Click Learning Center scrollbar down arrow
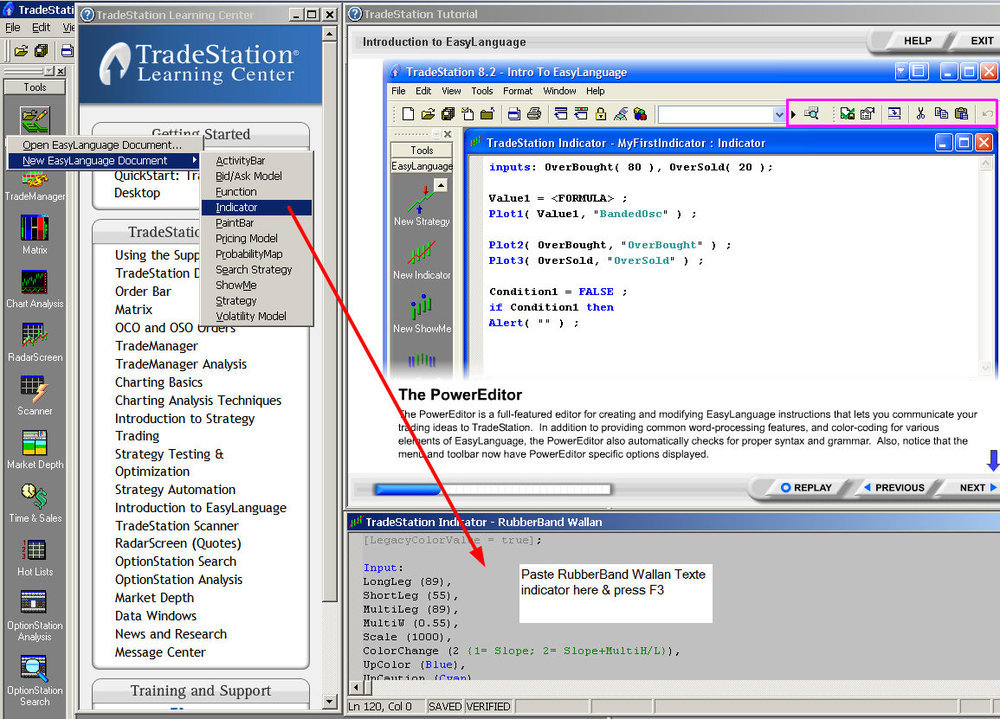The height and width of the screenshot is (719, 1000). 329,701
